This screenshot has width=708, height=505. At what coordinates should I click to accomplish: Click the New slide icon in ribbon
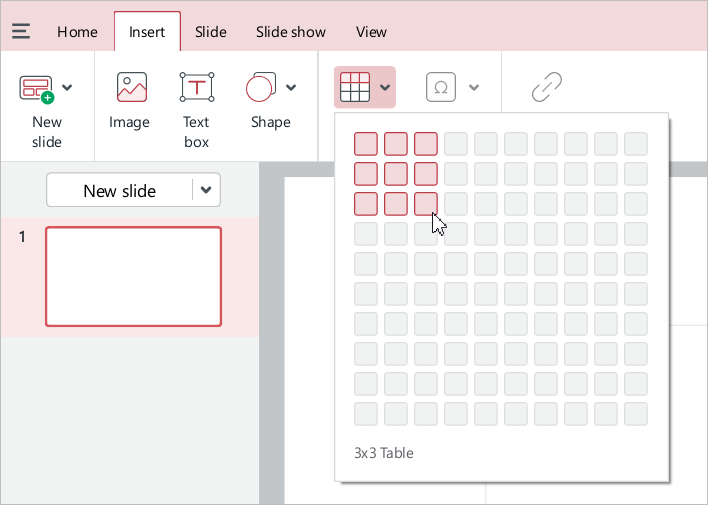point(36,88)
